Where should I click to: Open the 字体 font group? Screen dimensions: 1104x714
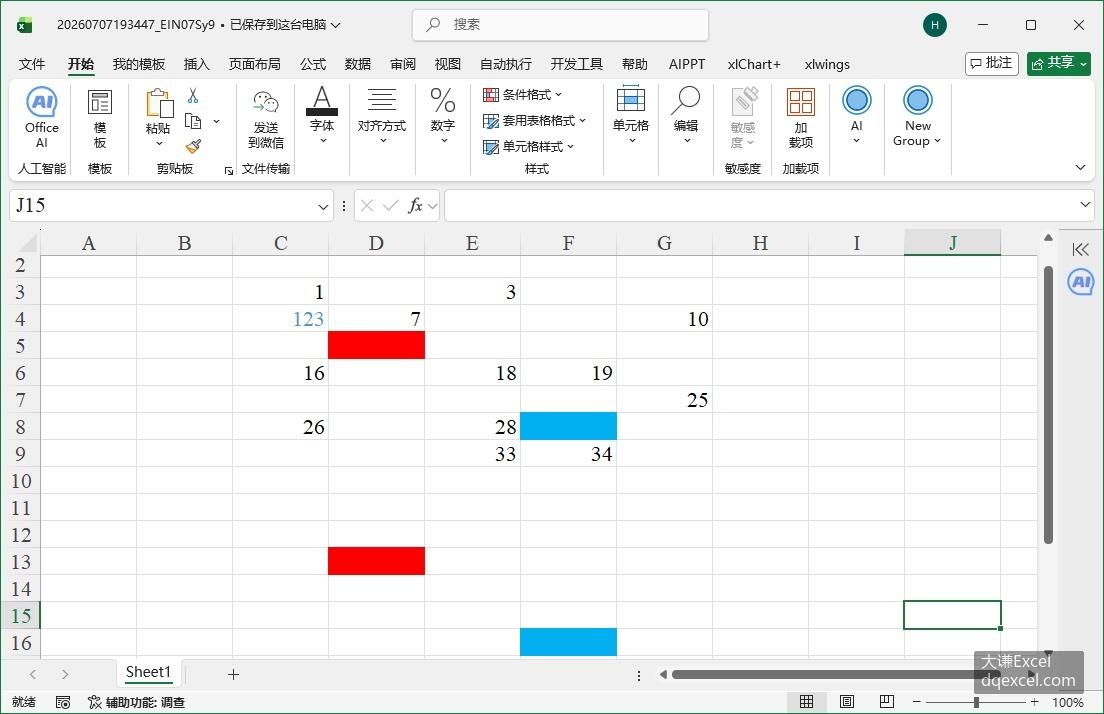click(322, 115)
